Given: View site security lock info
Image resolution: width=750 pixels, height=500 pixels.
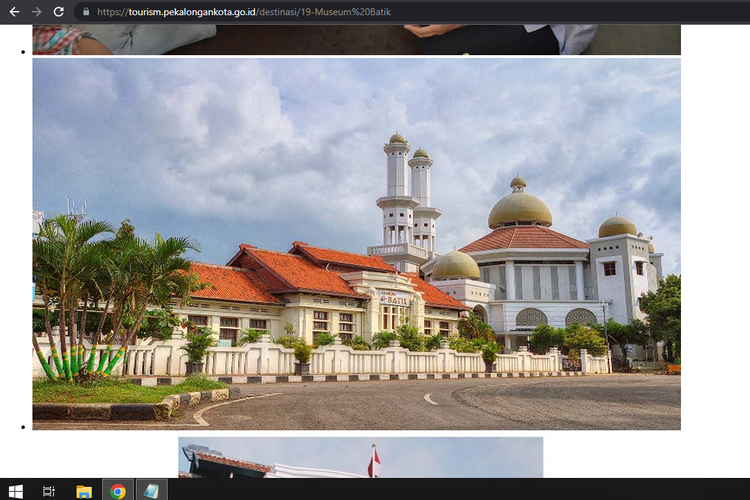Looking at the screenshot, I should click(x=86, y=12).
